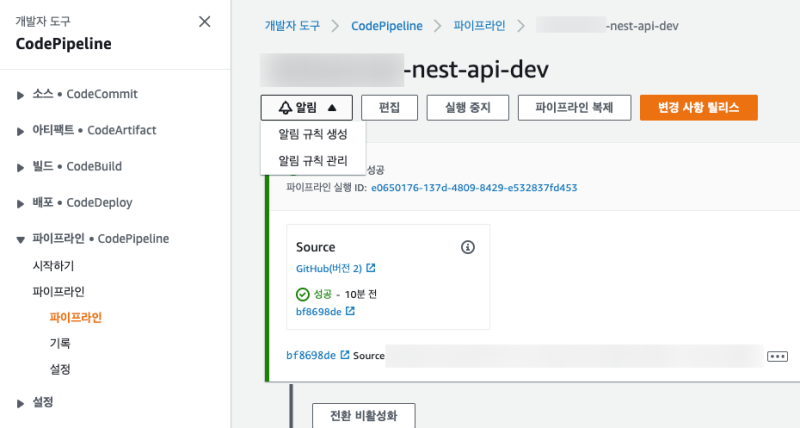
Task: Expand the 빌드 CodeBuild section
Action: (x=20, y=166)
